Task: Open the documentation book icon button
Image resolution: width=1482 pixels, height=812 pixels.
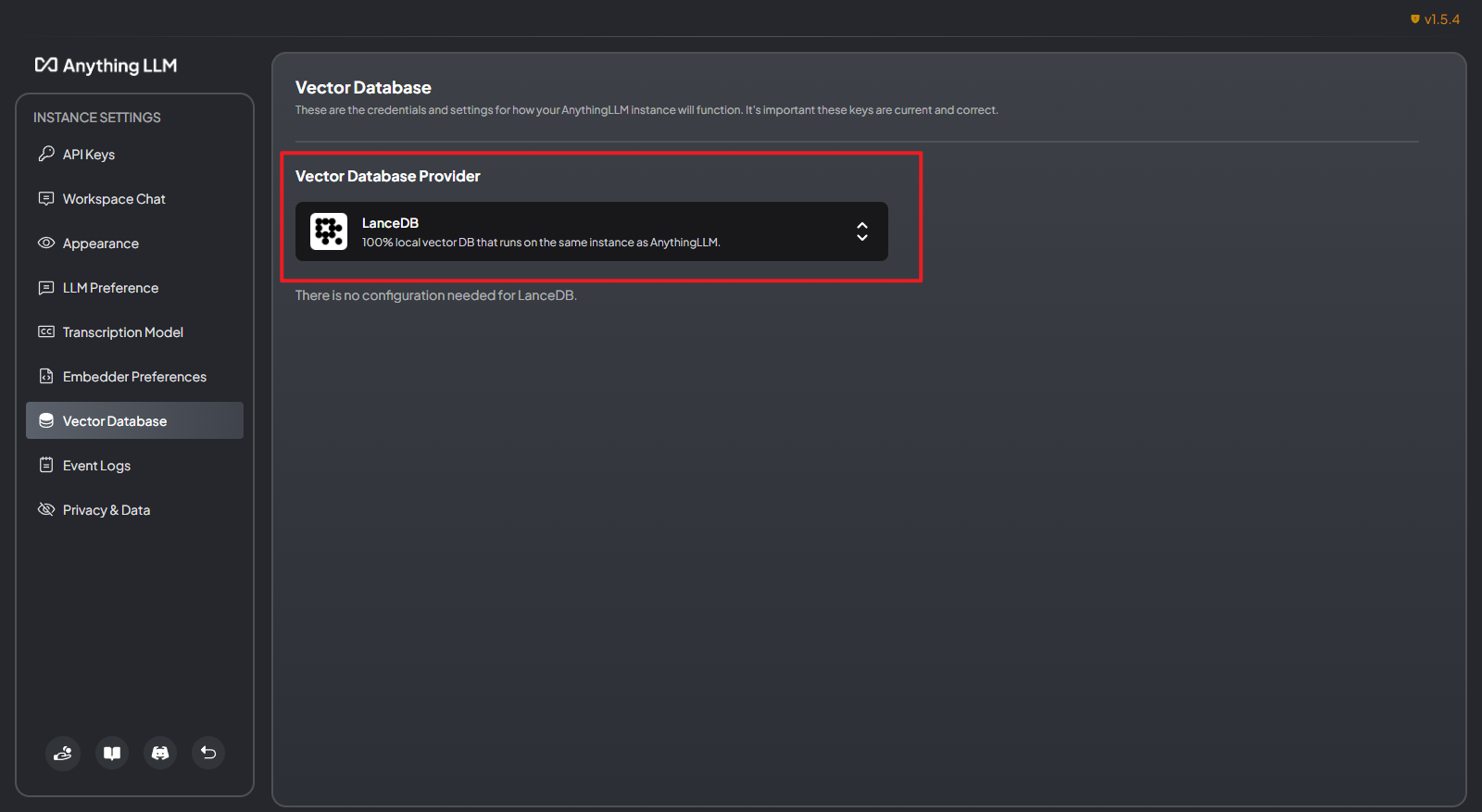Action: (112, 753)
